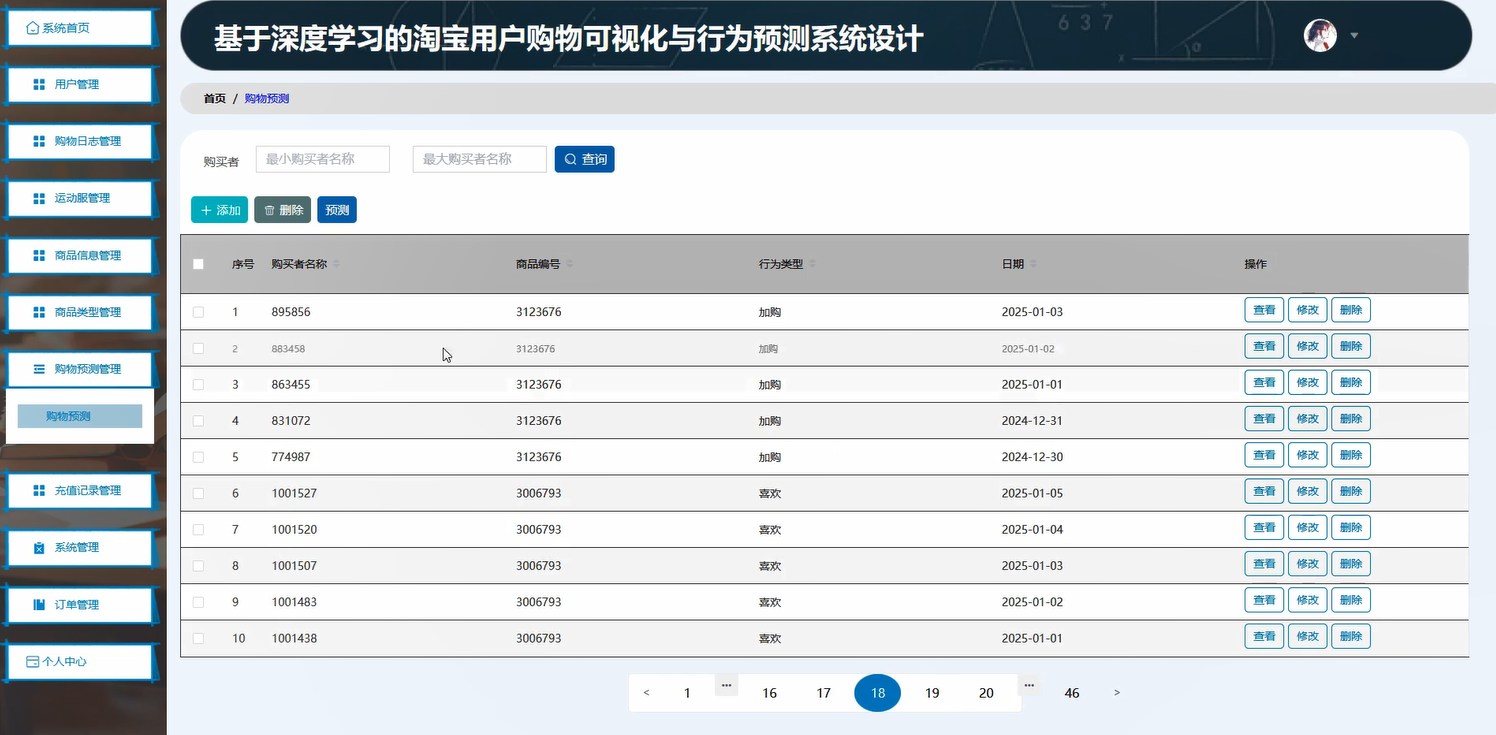
Task: Click the list icon next to 购物预测管理
Action: [x=39, y=370]
